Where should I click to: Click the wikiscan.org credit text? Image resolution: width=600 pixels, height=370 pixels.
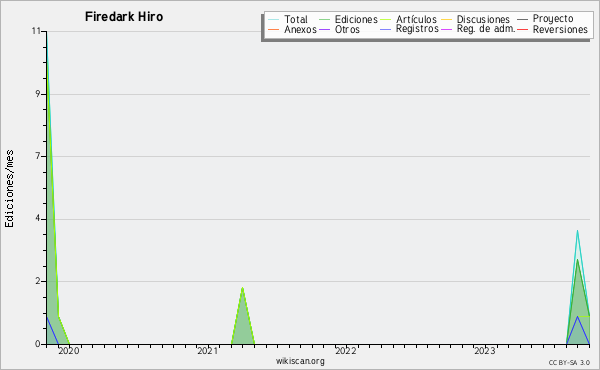(x=300, y=361)
